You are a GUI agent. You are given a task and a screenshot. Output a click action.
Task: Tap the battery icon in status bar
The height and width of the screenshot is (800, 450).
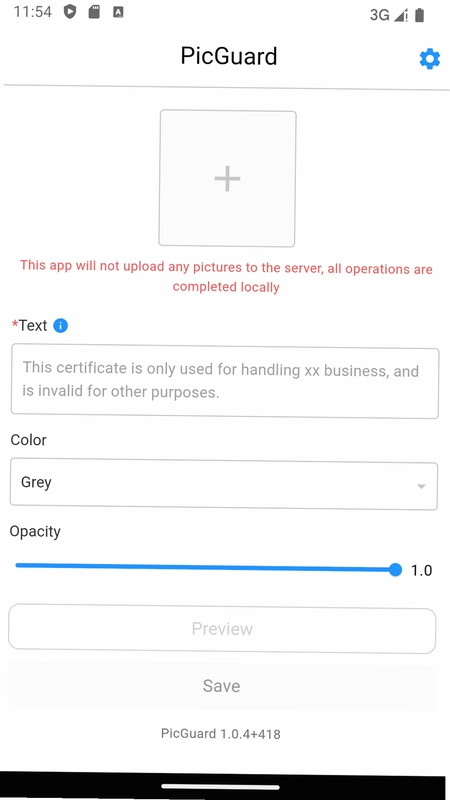[419, 15]
